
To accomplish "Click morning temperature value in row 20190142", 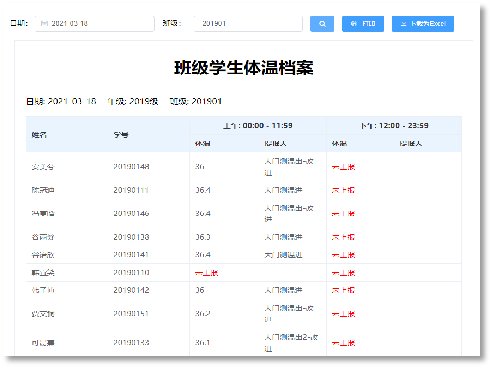I will [200, 290].
